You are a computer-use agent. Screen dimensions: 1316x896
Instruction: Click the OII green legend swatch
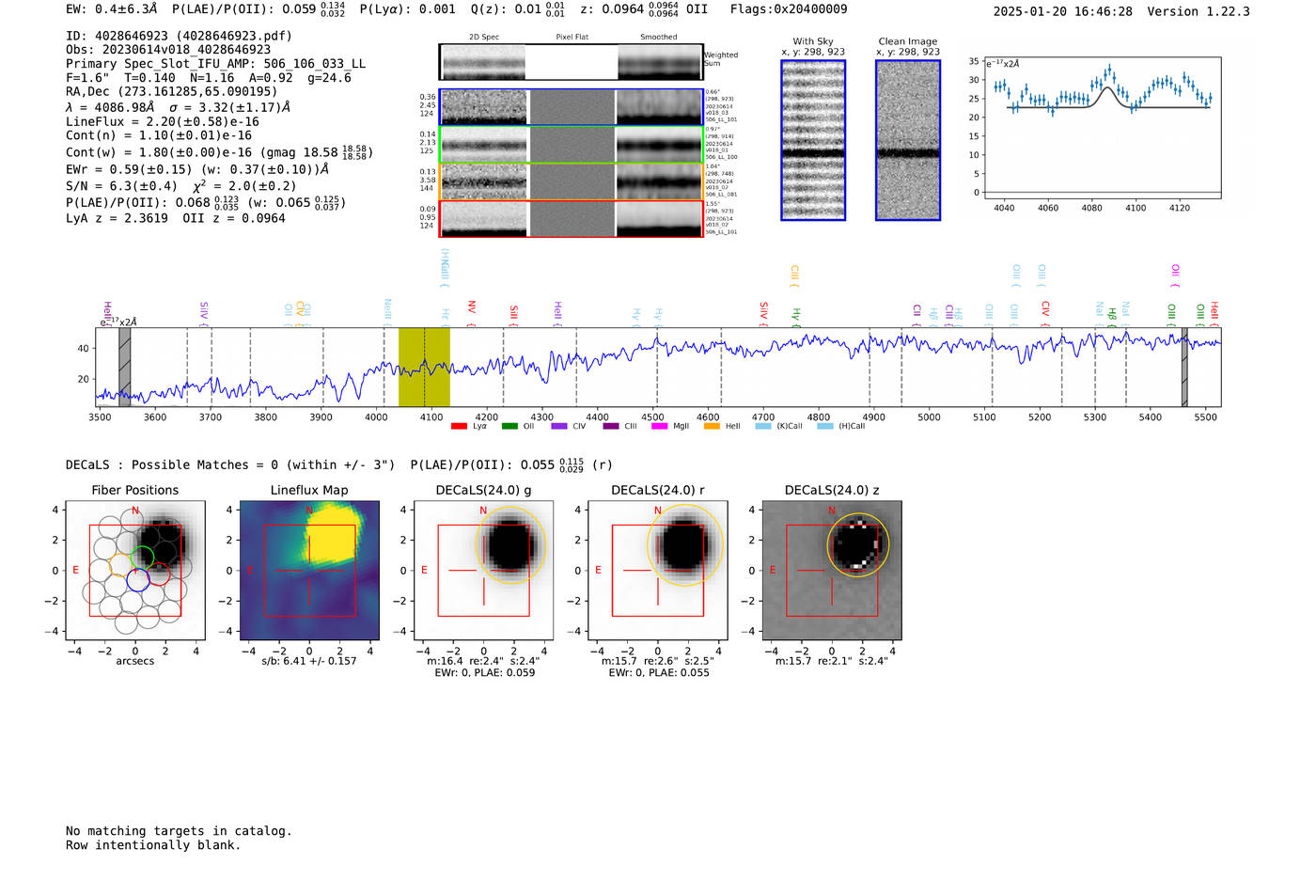click(509, 426)
